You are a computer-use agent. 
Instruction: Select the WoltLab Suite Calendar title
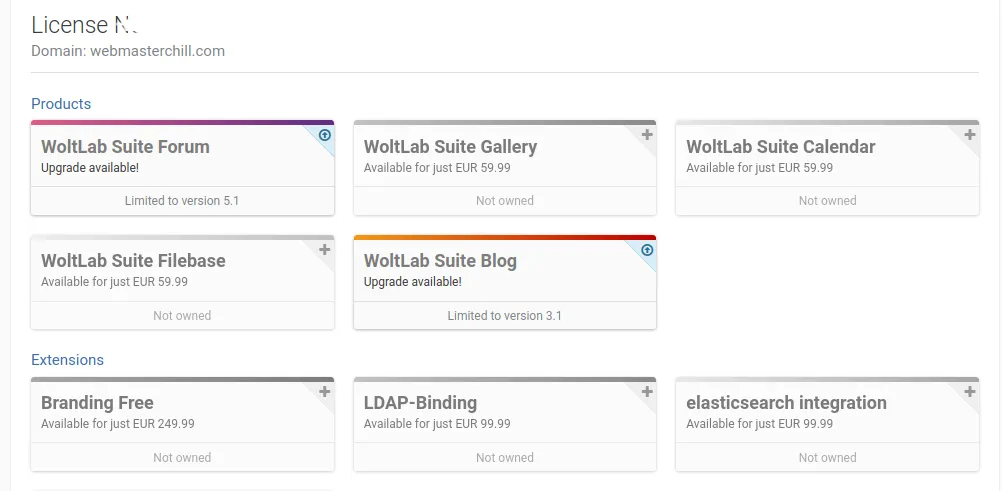[x=780, y=147]
